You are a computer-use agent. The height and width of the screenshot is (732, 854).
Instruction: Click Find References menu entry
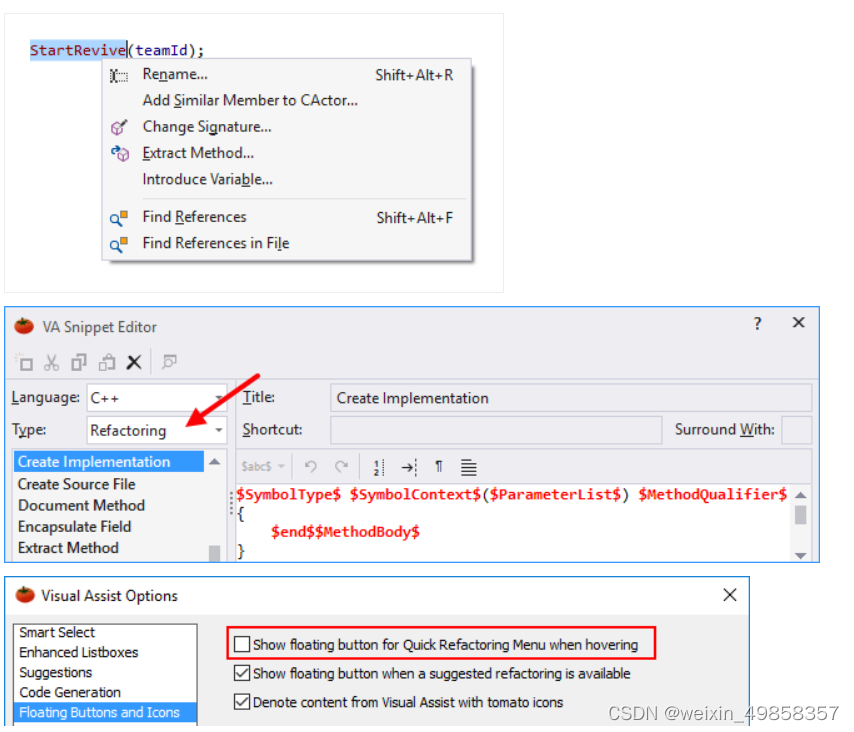tap(287, 217)
